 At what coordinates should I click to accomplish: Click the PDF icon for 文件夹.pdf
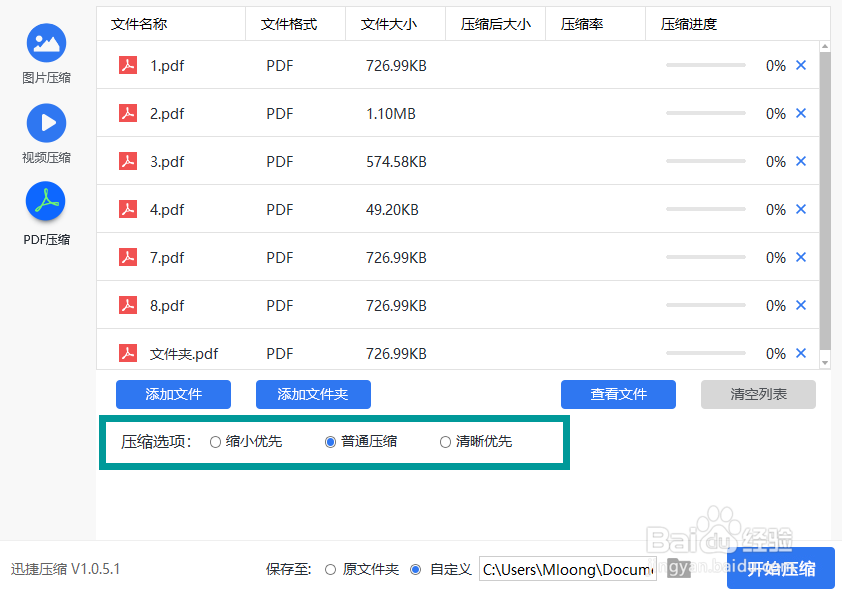coord(127,353)
